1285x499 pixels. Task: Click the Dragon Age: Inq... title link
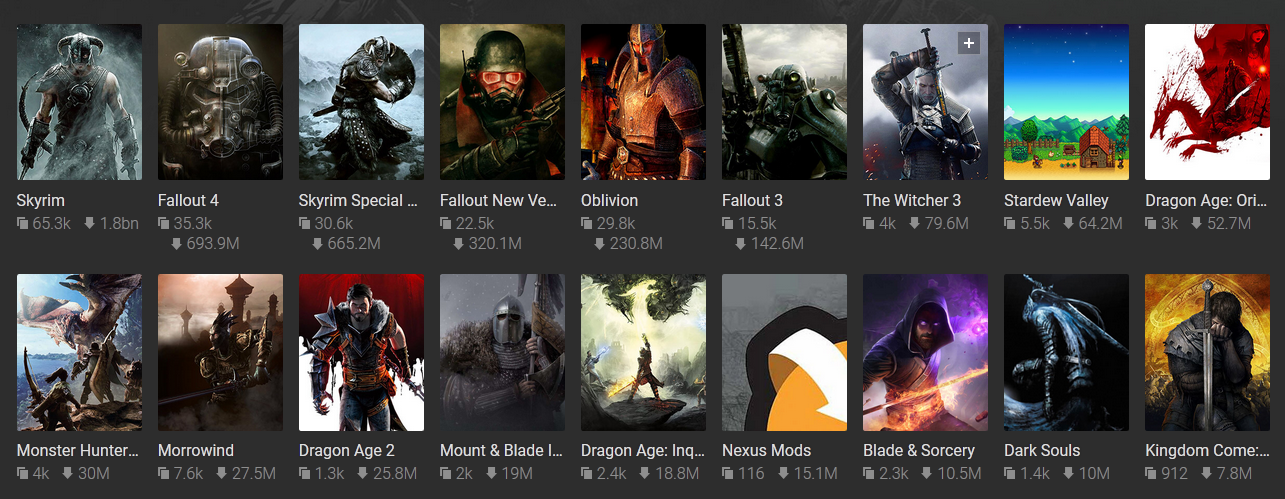pos(643,451)
